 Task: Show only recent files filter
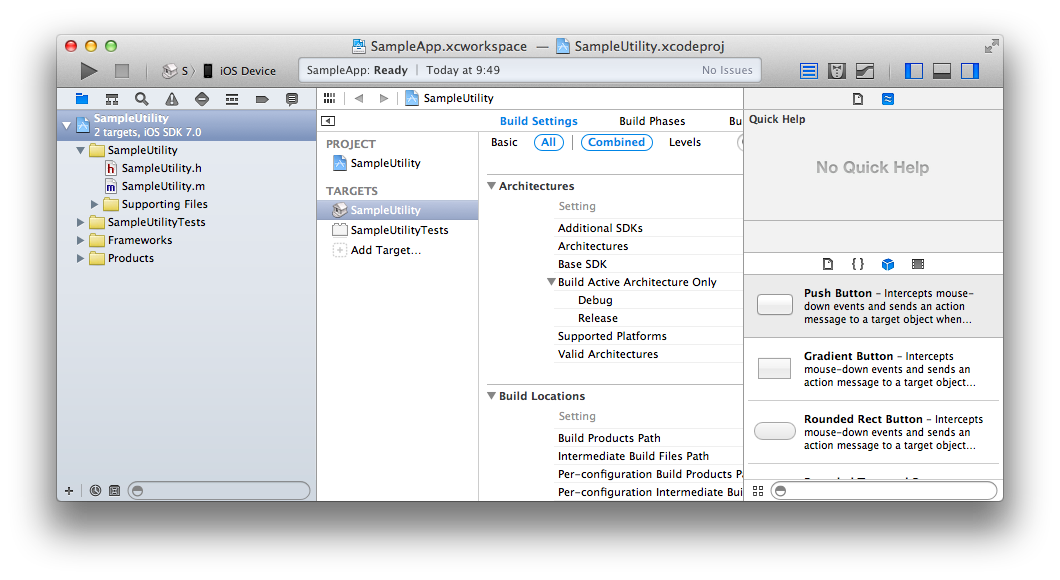95,491
